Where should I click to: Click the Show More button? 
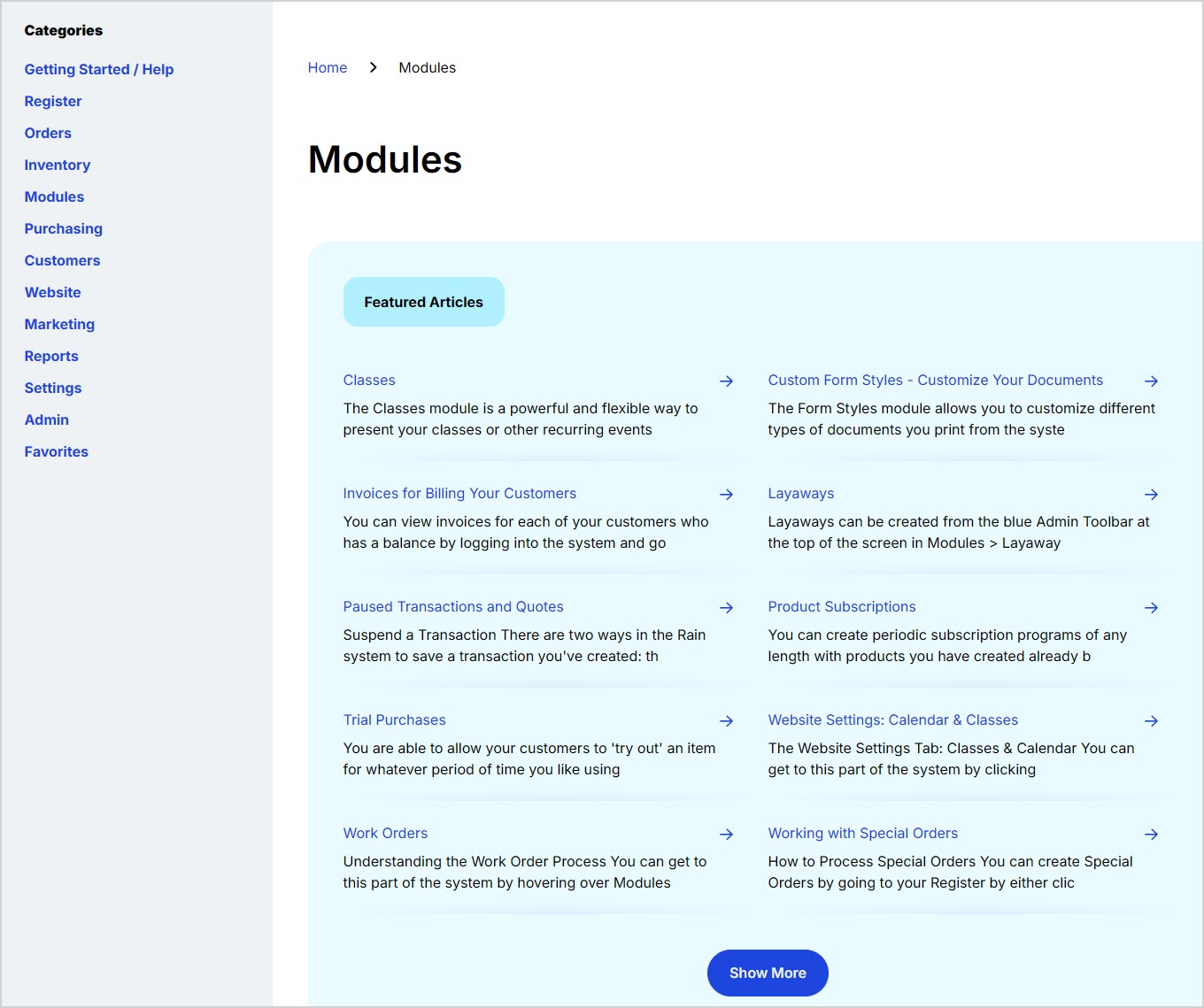(767, 973)
